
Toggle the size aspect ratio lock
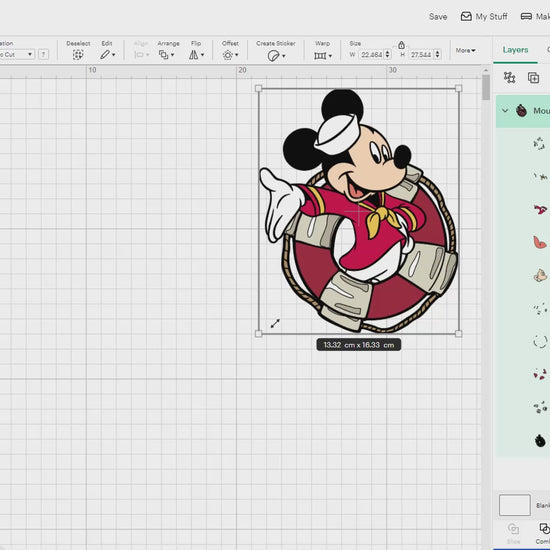(x=401, y=45)
